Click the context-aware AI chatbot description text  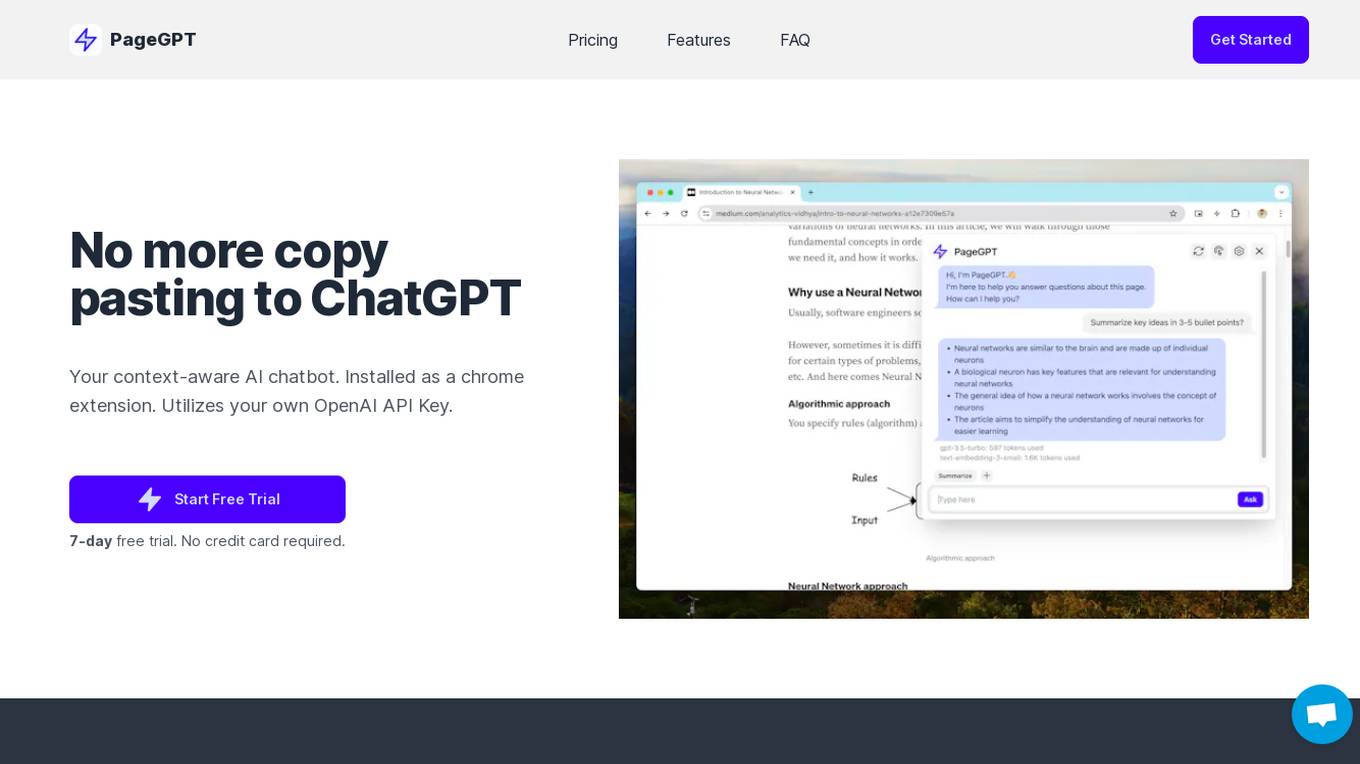pos(297,391)
